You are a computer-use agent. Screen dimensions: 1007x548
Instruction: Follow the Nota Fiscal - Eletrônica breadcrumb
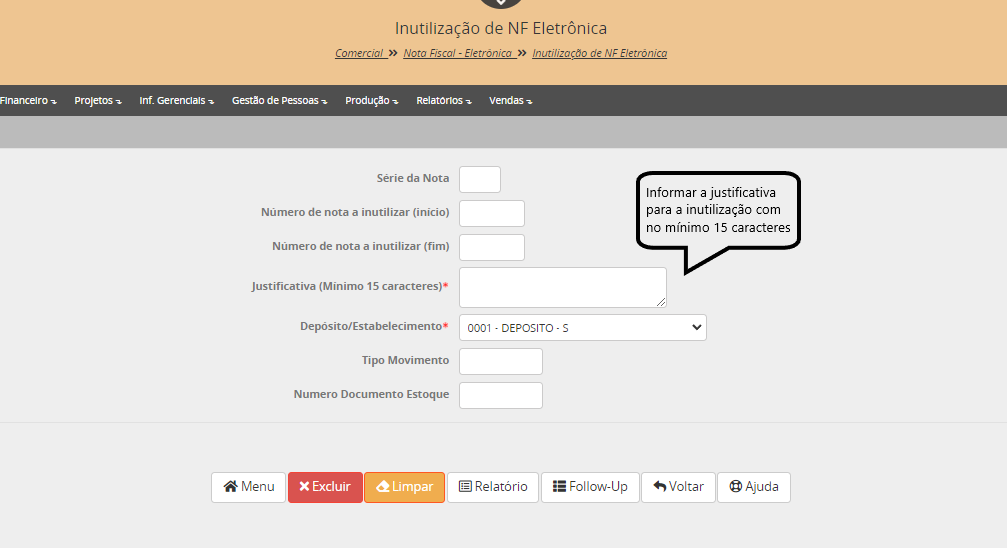[x=457, y=53]
